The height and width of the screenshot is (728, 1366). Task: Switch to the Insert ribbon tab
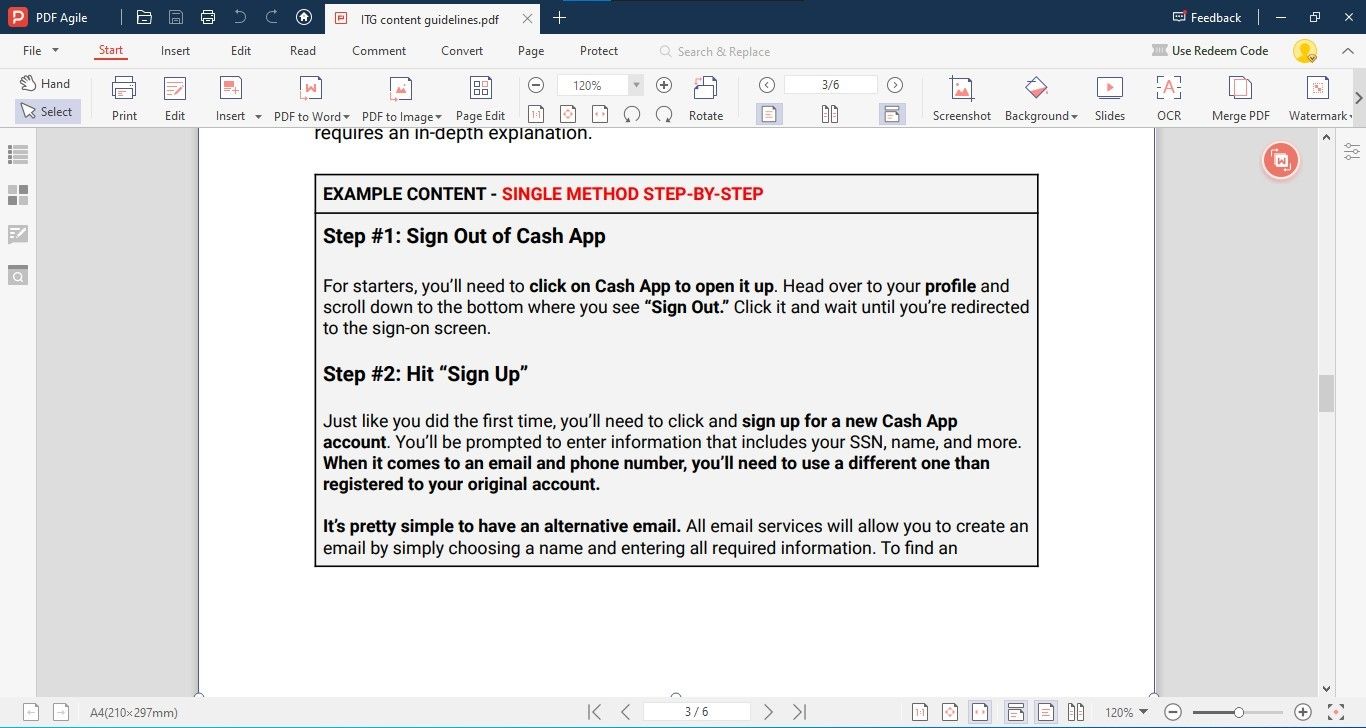[x=175, y=51]
